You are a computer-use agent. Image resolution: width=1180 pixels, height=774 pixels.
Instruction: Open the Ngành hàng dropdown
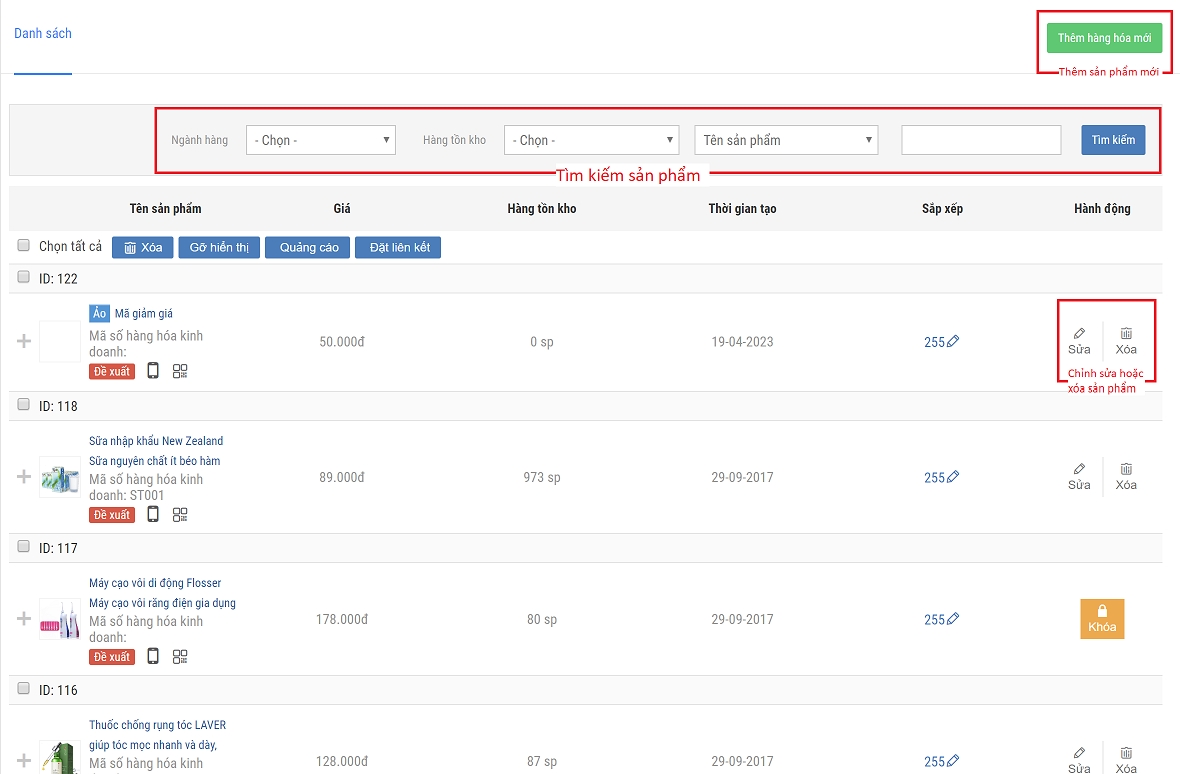pyautogui.click(x=321, y=140)
